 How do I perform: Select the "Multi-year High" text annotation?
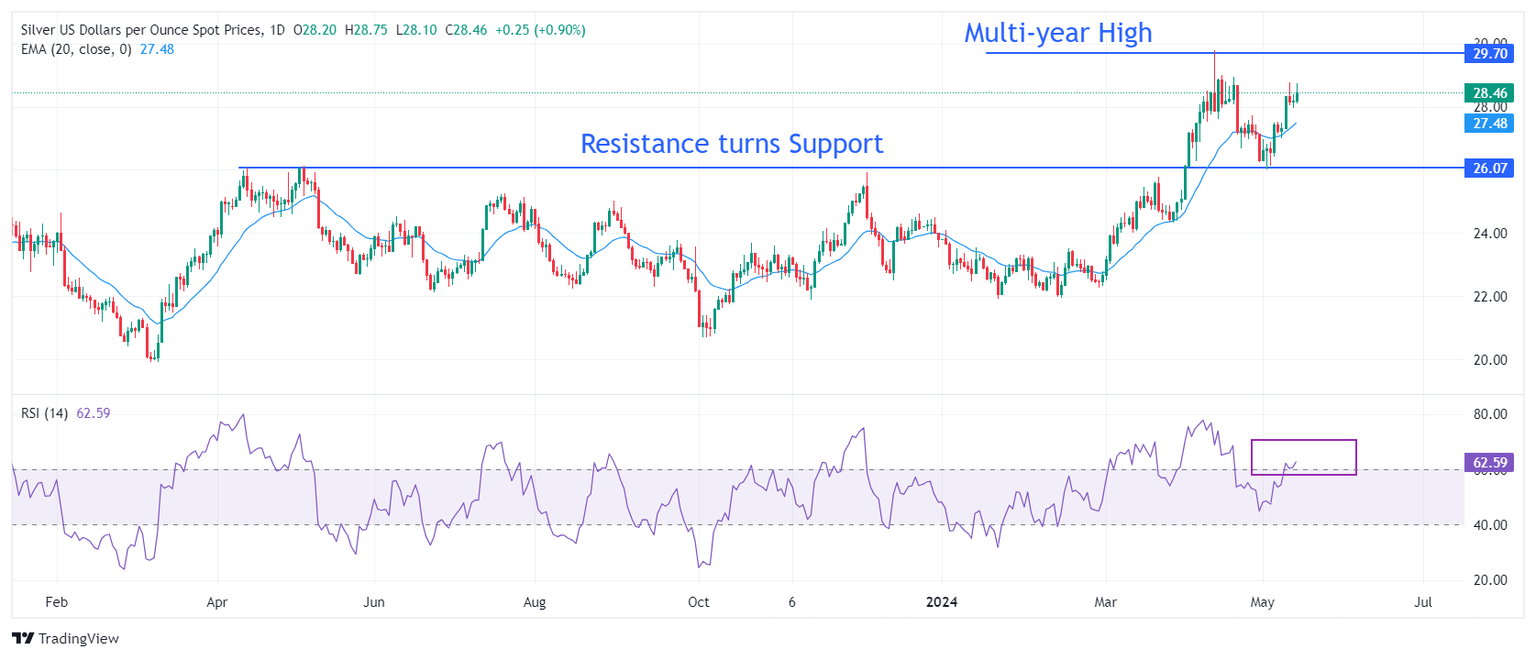1057,33
